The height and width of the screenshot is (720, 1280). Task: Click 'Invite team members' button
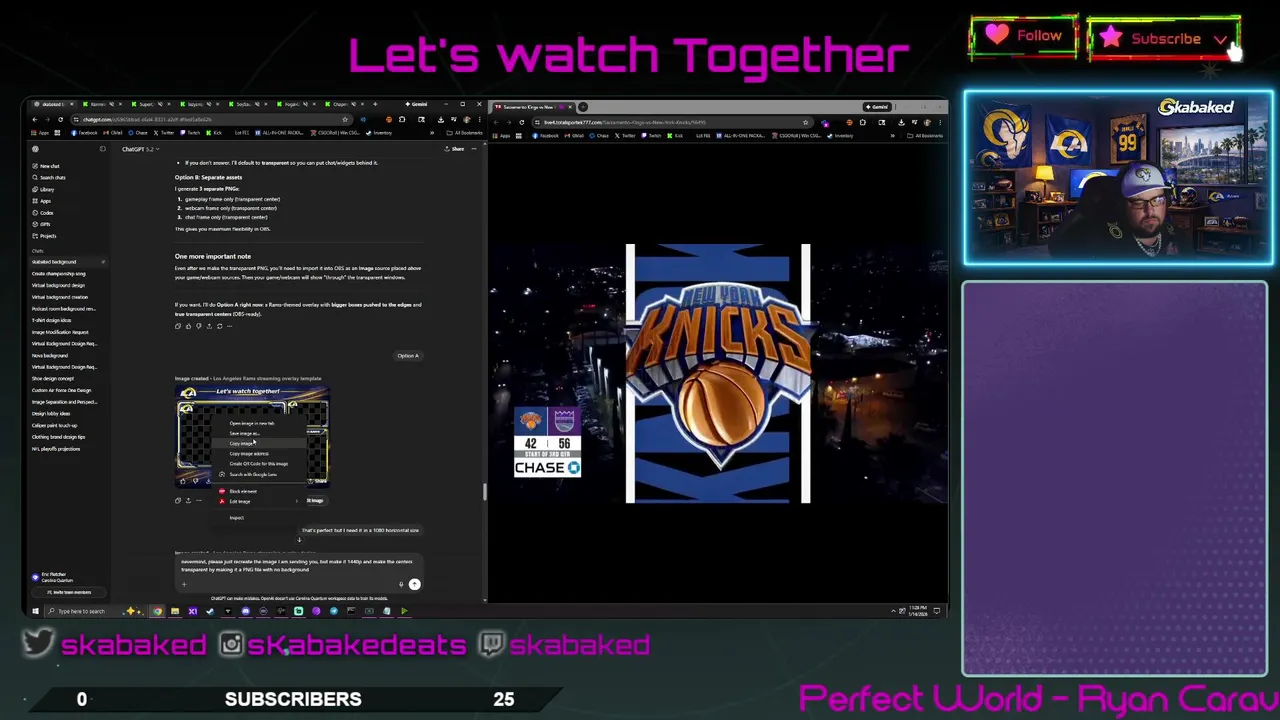70,592
